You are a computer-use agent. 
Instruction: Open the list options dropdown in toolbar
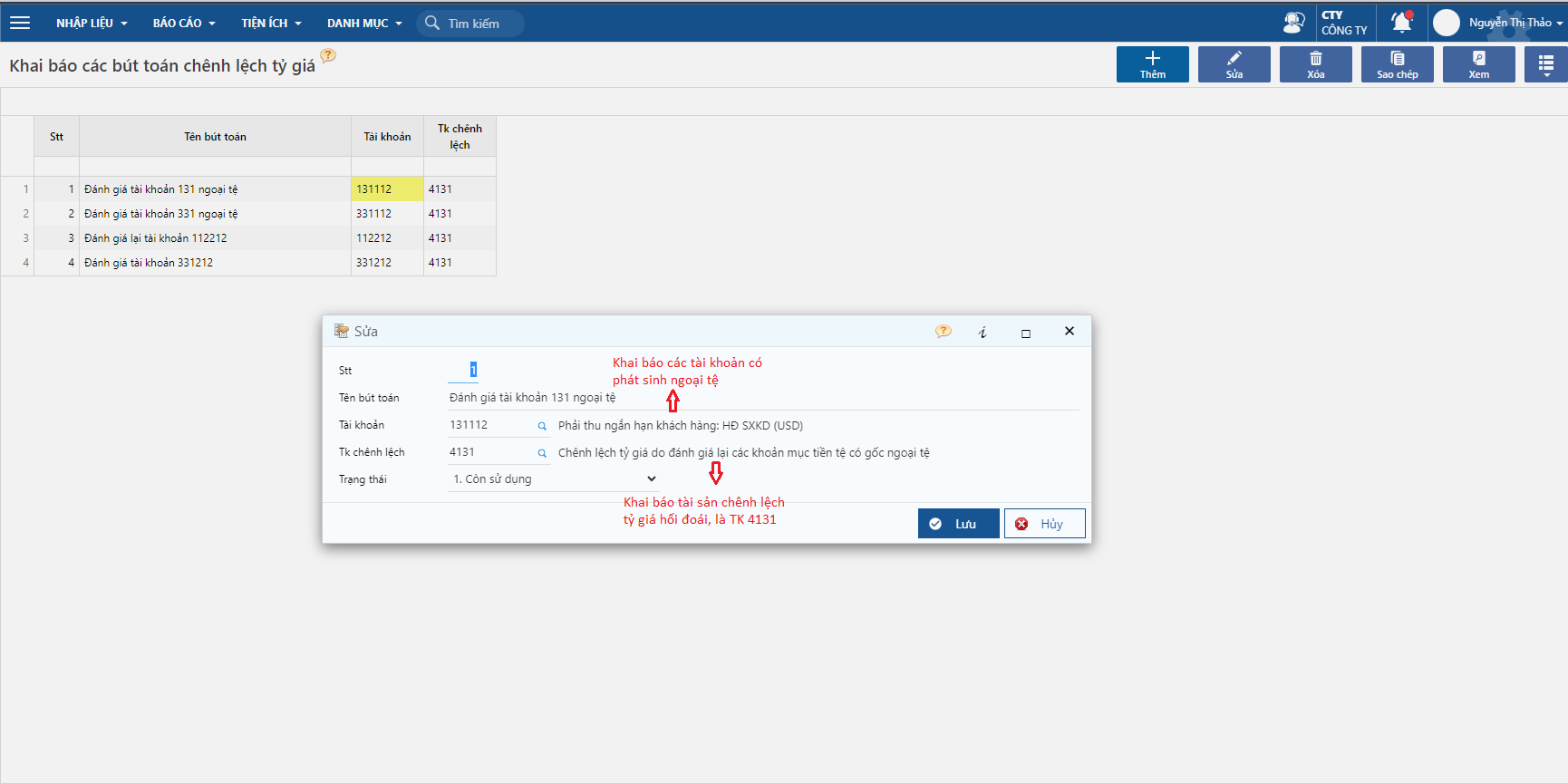click(x=1546, y=64)
